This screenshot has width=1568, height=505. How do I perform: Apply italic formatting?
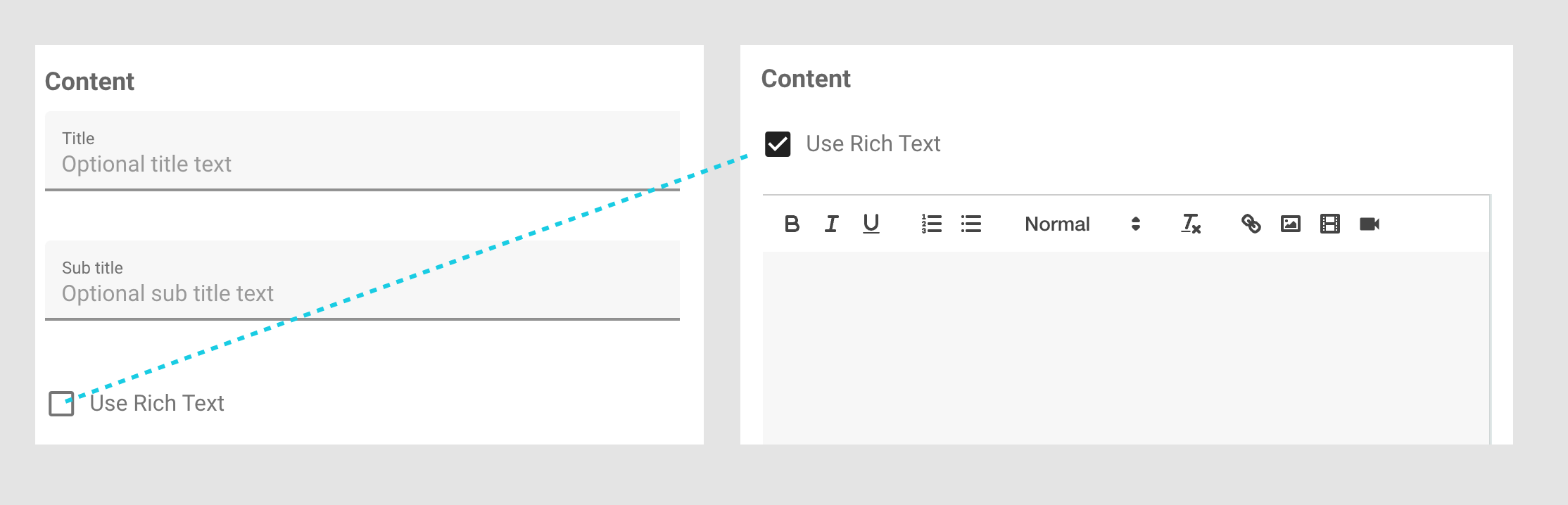click(x=831, y=224)
